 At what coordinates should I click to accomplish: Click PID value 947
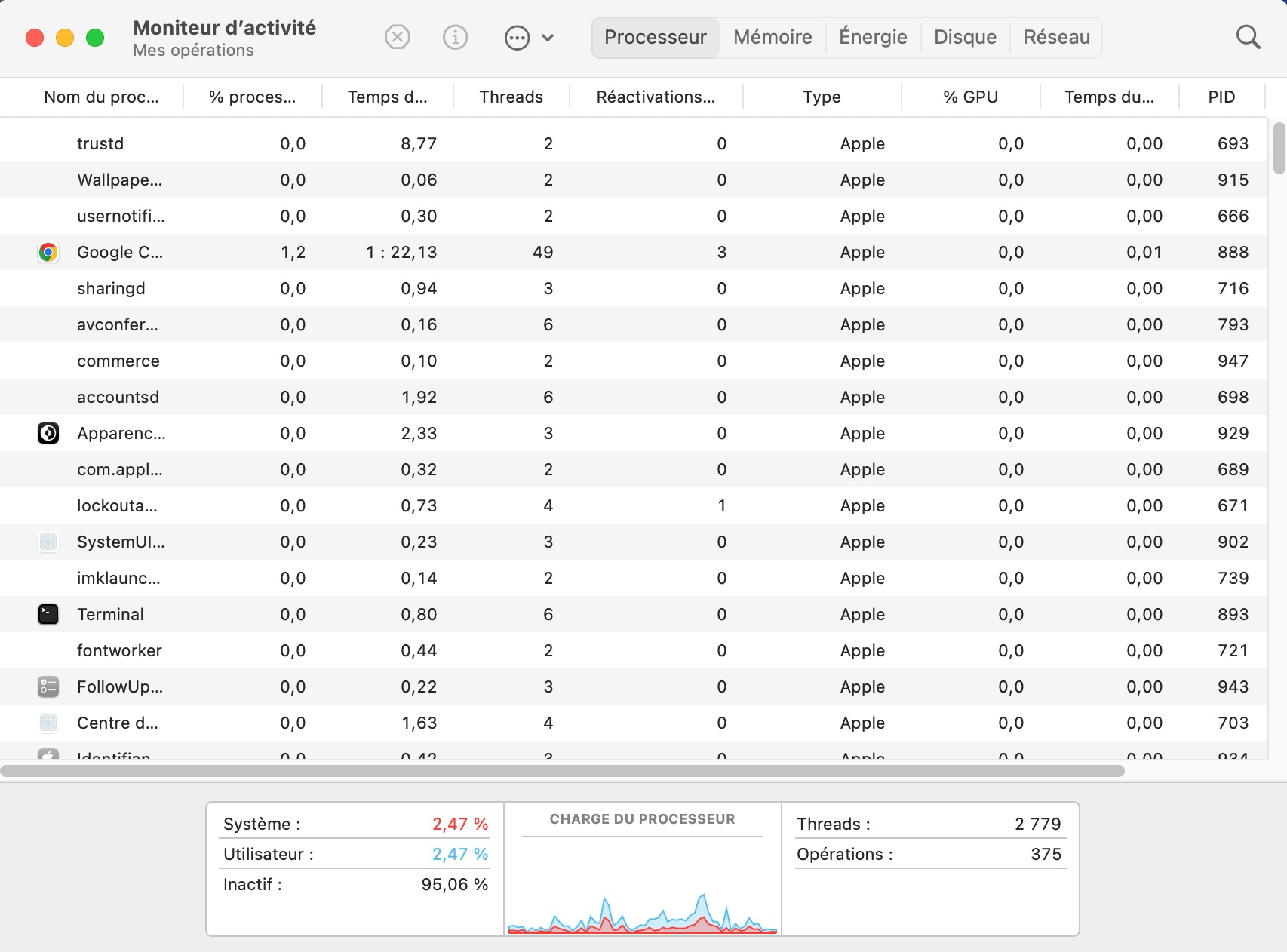point(1233,361)
